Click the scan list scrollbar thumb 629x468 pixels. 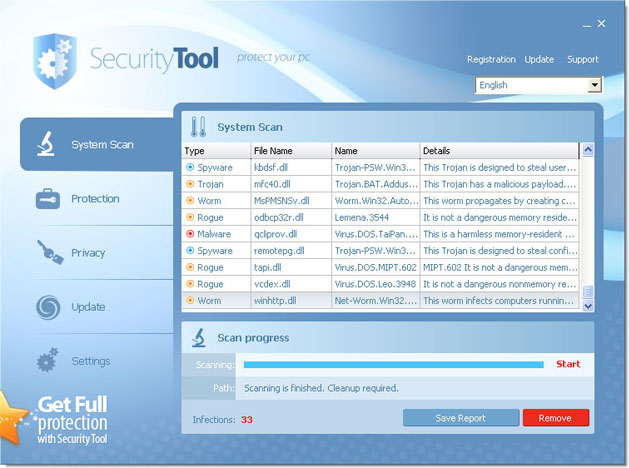[588, 292]
